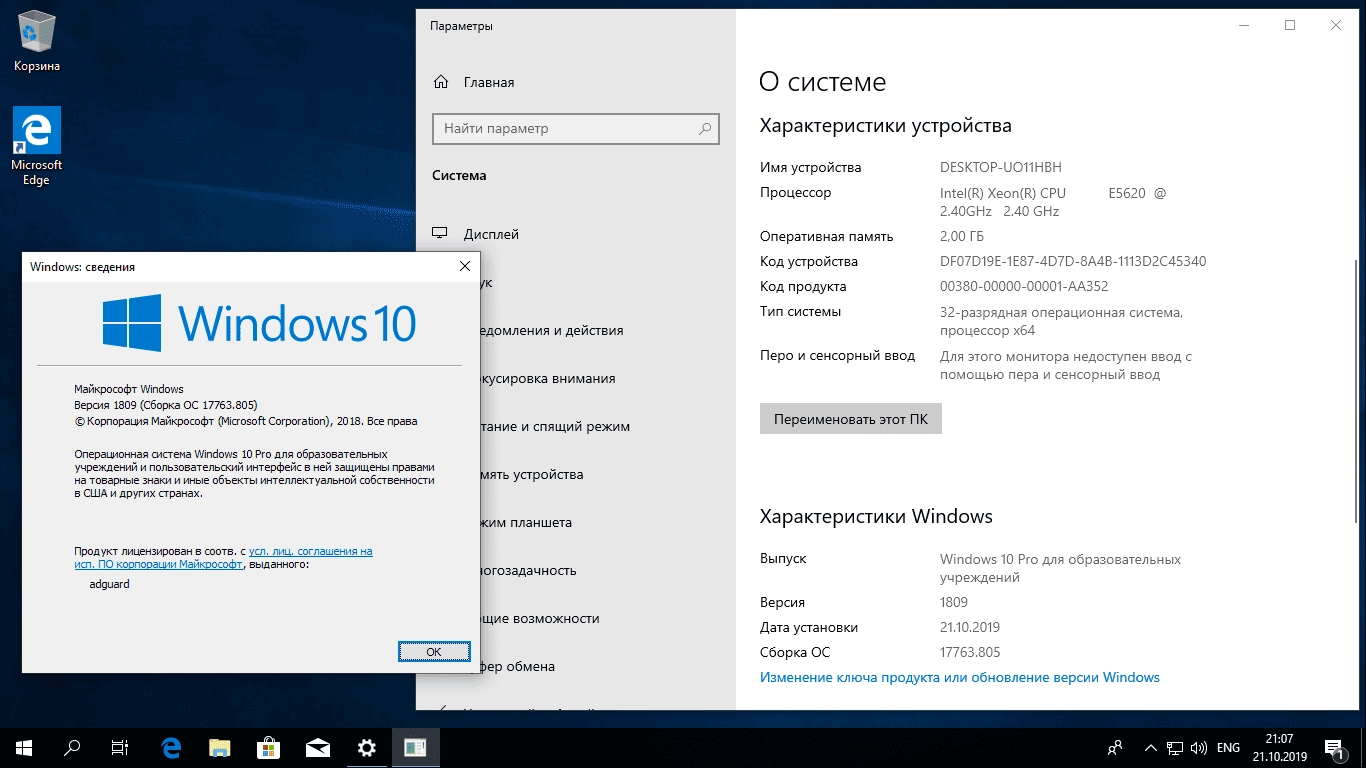Open Task View from the taskbar
Viewport: 1366px width, 768px height.
pos(120,747)
